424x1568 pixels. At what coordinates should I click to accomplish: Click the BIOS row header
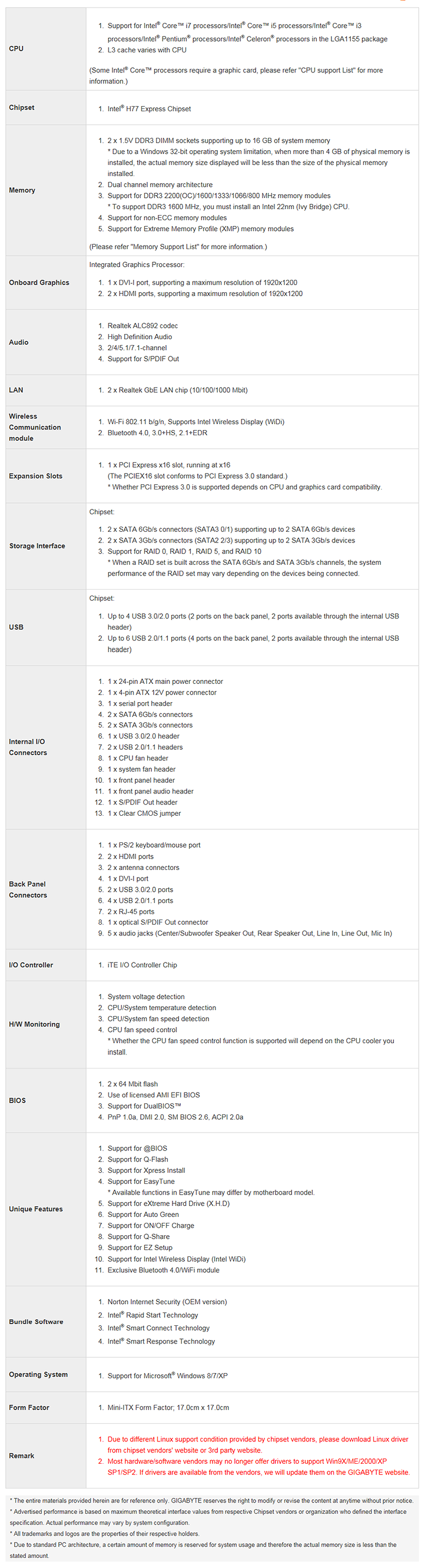[18, 1100]
